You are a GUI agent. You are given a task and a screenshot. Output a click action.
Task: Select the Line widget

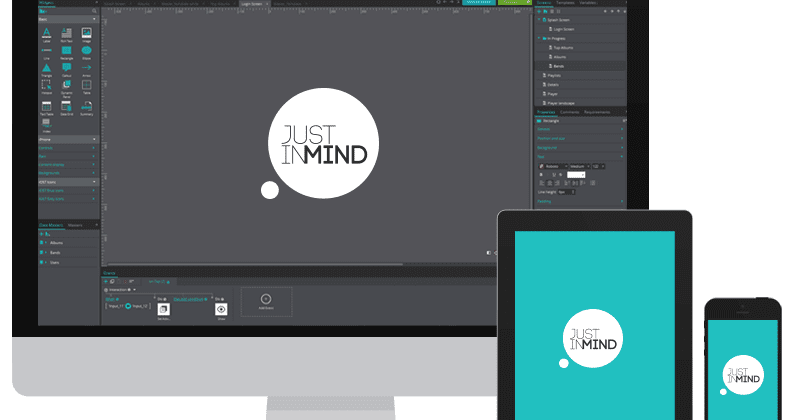coord(46,53)
